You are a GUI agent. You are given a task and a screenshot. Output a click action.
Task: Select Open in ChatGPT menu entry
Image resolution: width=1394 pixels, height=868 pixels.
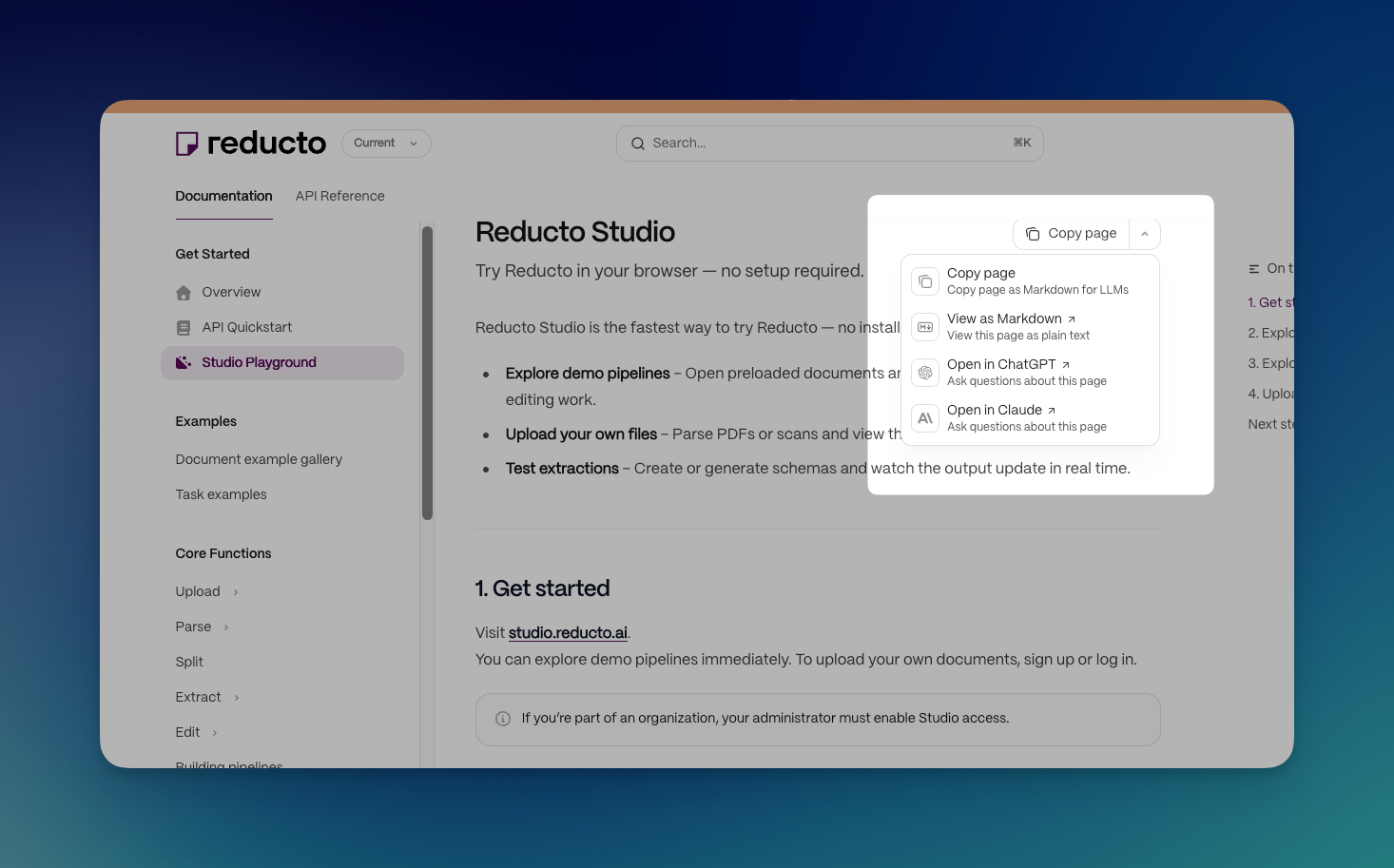1030,373
